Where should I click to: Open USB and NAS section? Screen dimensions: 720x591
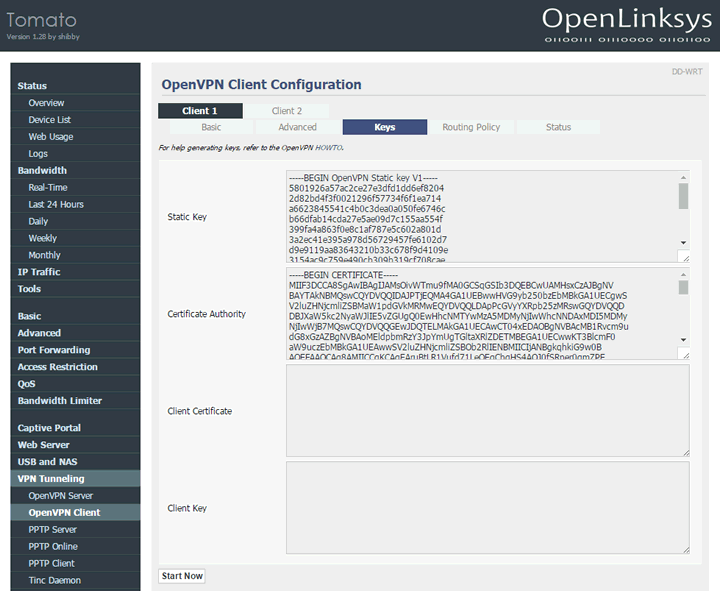point(75,462)
